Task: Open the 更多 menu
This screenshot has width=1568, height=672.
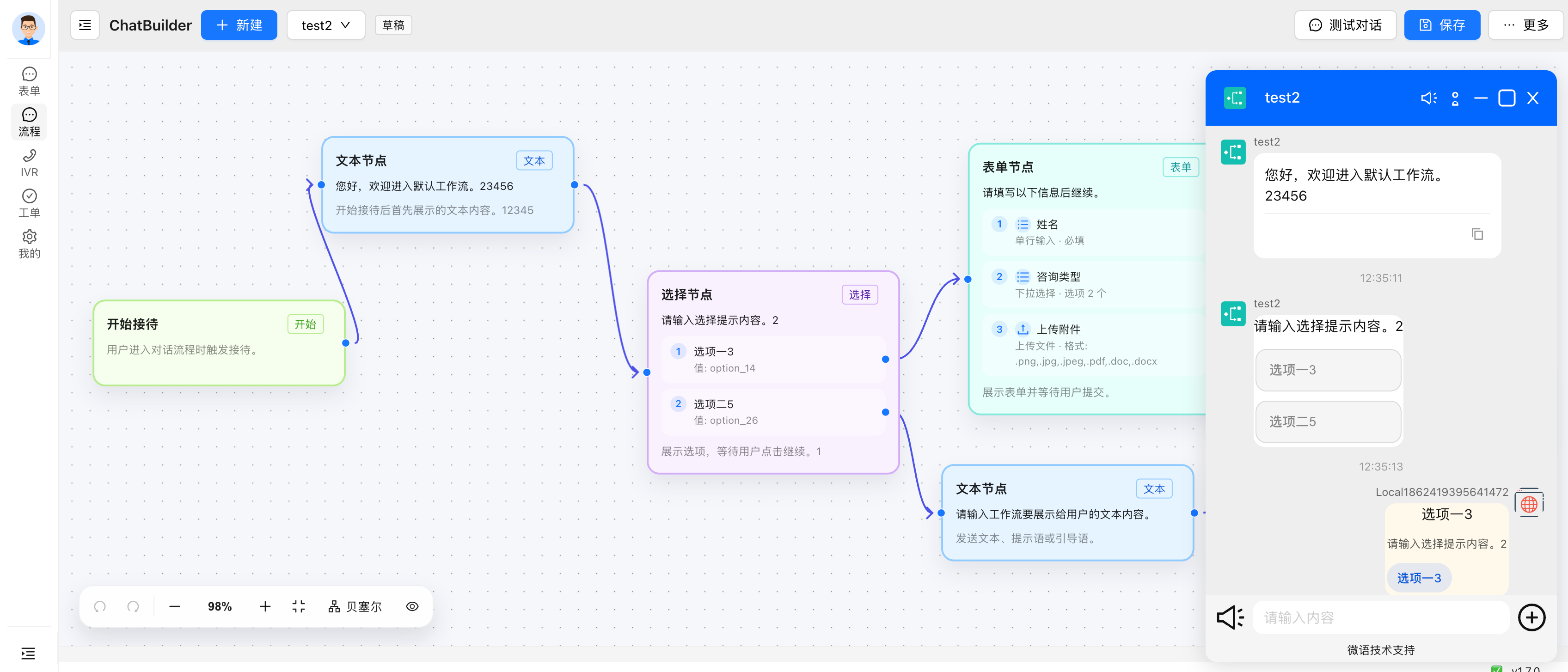Action: coord(1525,25)
